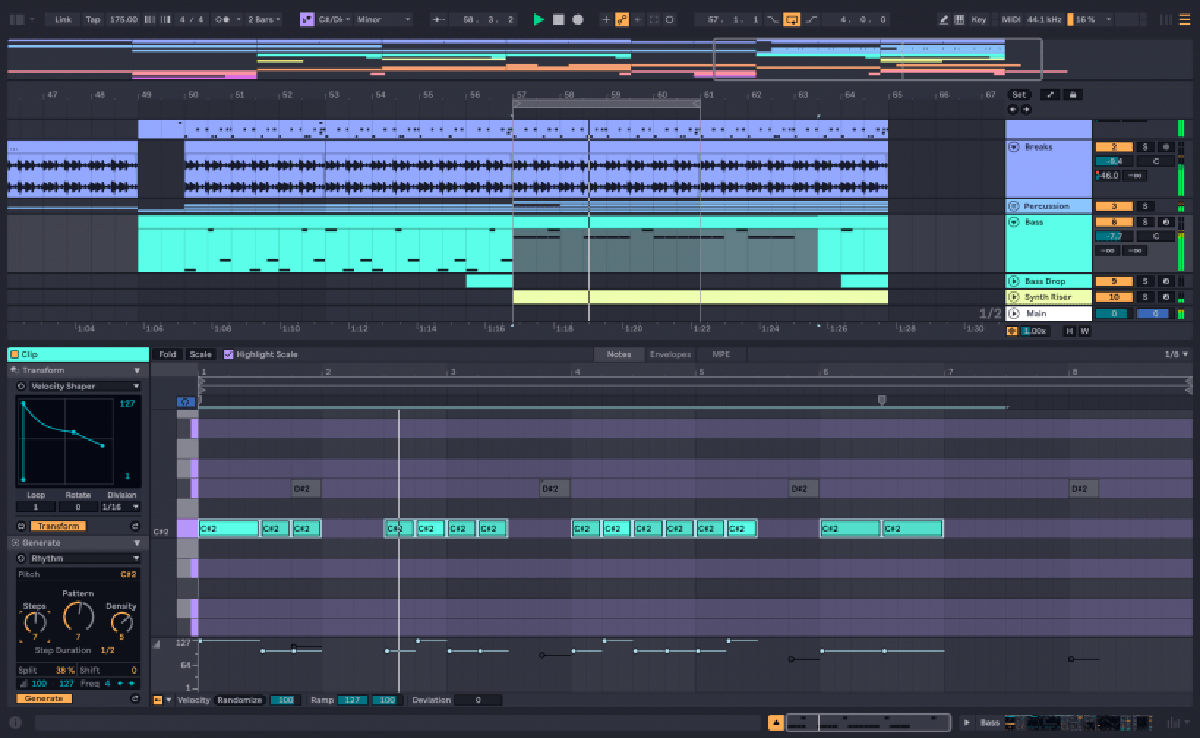The width and height of the screenshot is (1200, 738).
Task: Click the velocity Randomize button
Action: [240, 700]
